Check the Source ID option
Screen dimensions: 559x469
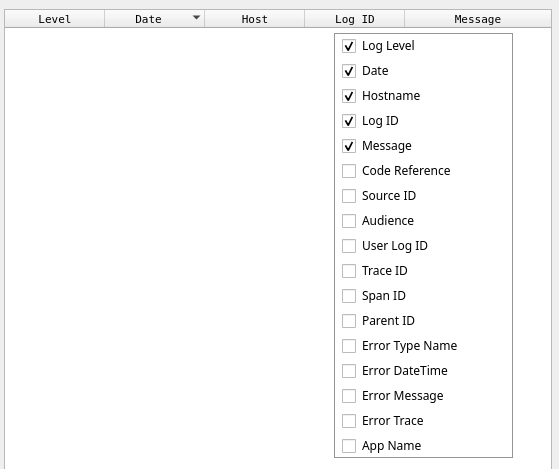[349, 196]
